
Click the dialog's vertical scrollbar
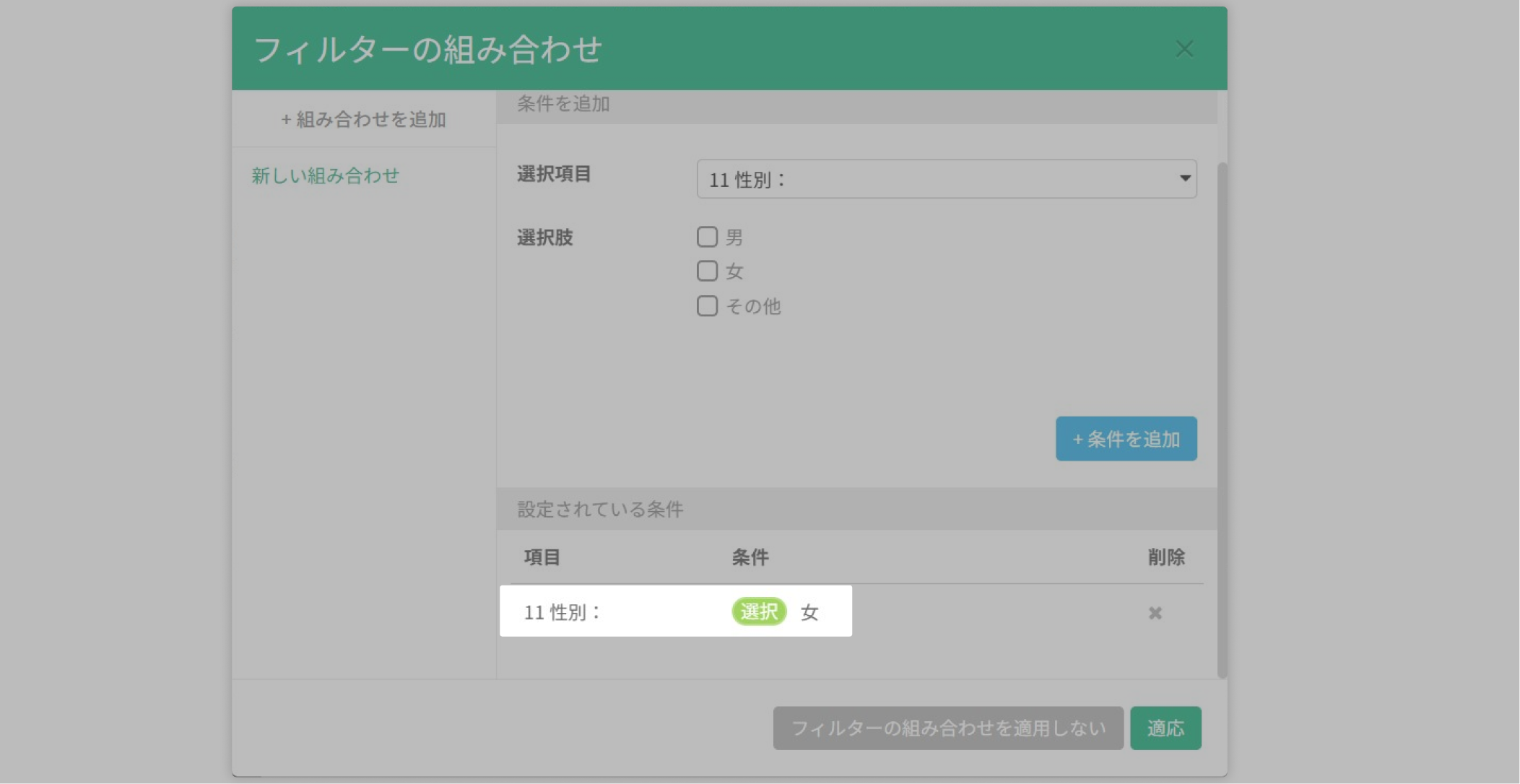tap(1222, 420)
